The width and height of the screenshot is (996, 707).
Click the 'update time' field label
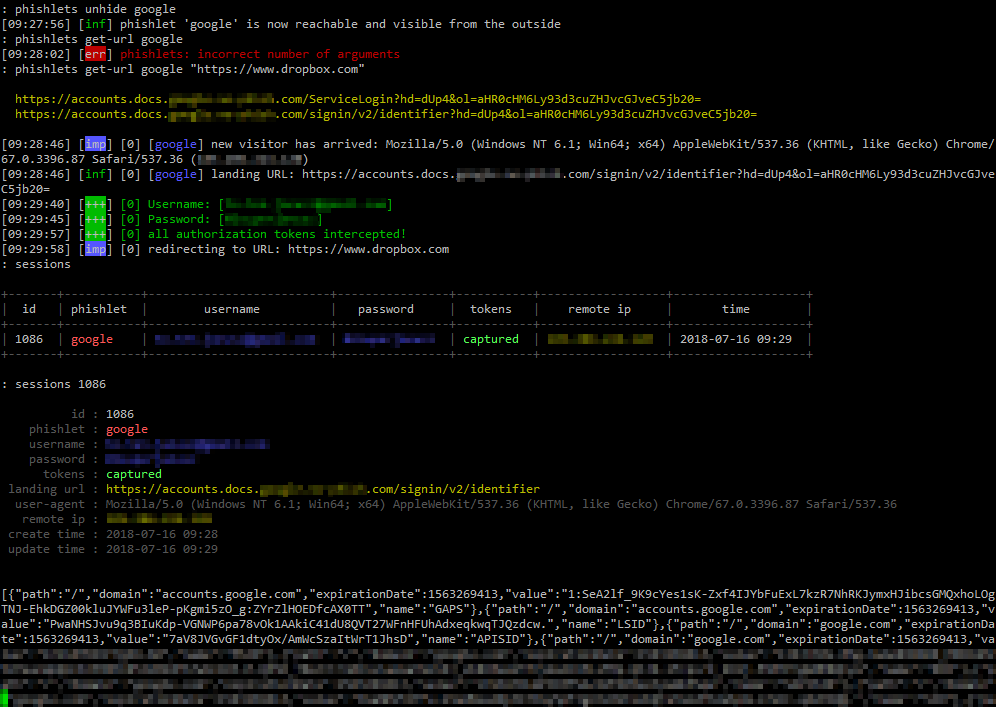pos(46,549)
